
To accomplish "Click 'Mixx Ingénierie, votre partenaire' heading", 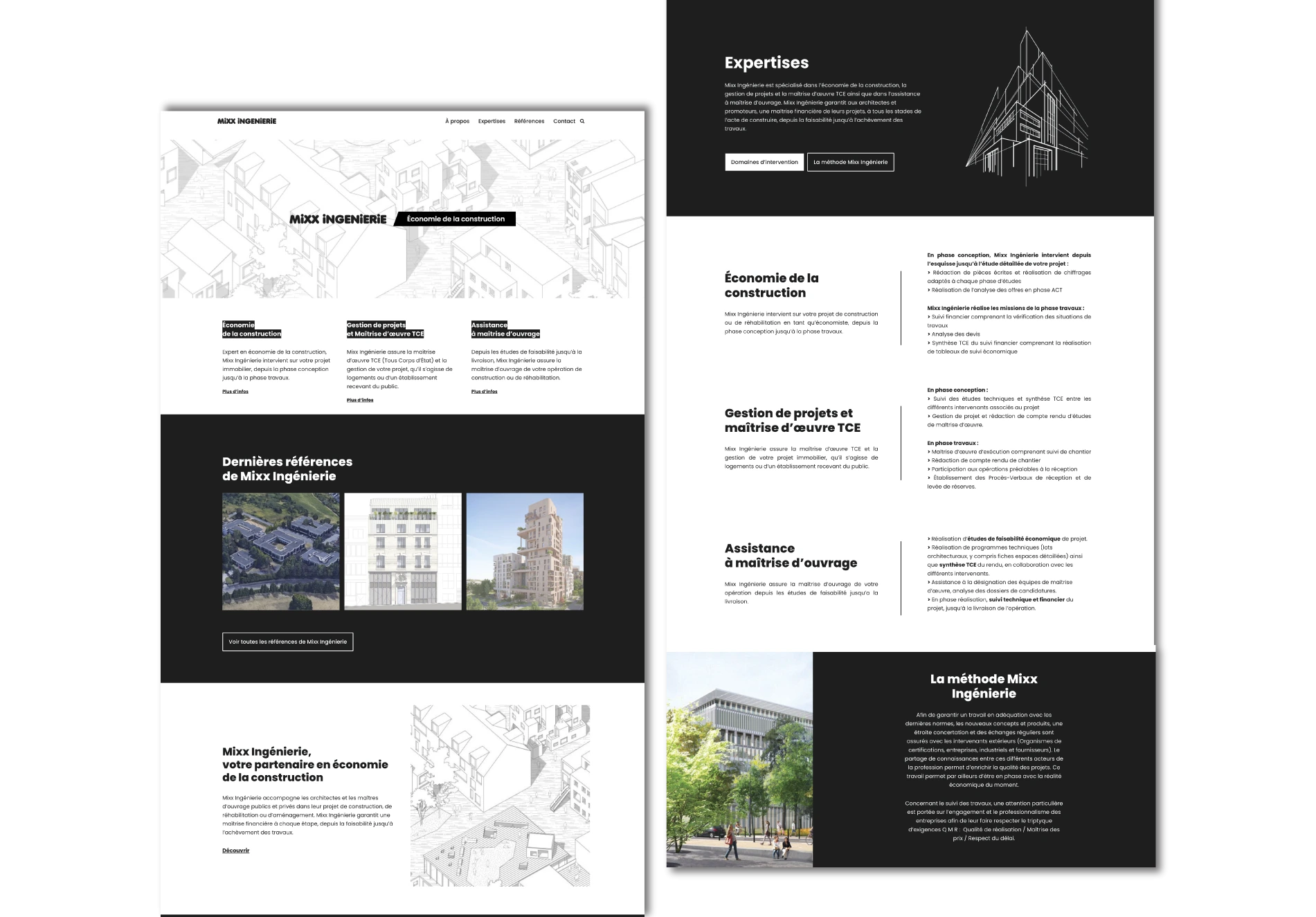I will pyautogui.click(x=305, y=764).
